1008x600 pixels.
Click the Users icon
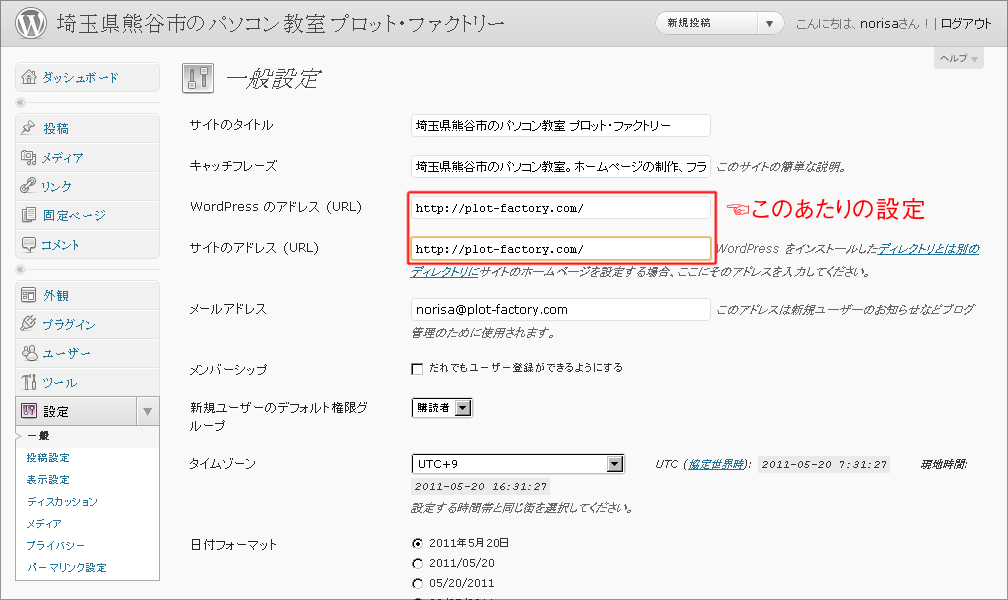pos(30,352)
